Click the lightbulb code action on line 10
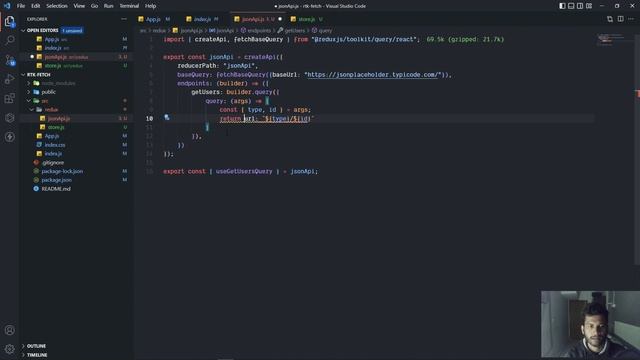Viewport: 640px width, 360px height. (167, 118)
